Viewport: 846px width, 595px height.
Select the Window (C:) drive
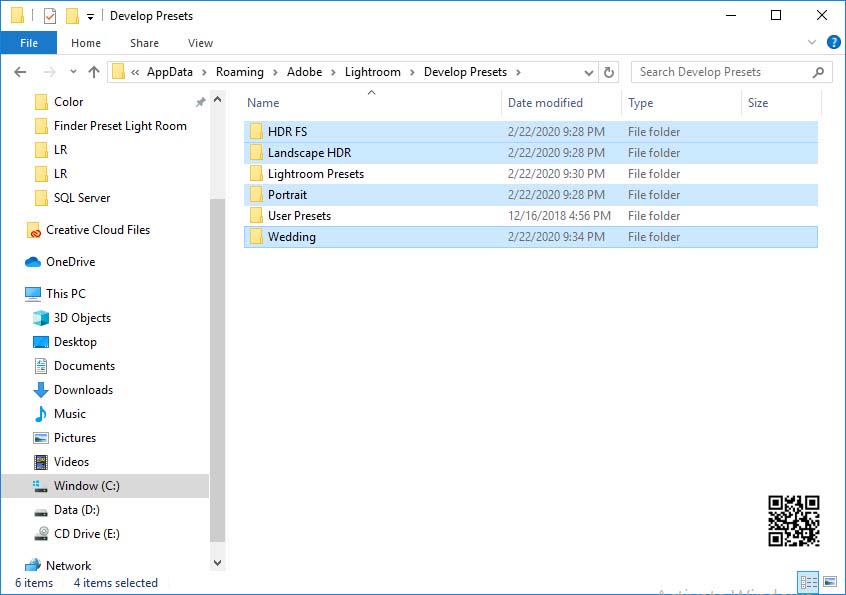[86, 485]
